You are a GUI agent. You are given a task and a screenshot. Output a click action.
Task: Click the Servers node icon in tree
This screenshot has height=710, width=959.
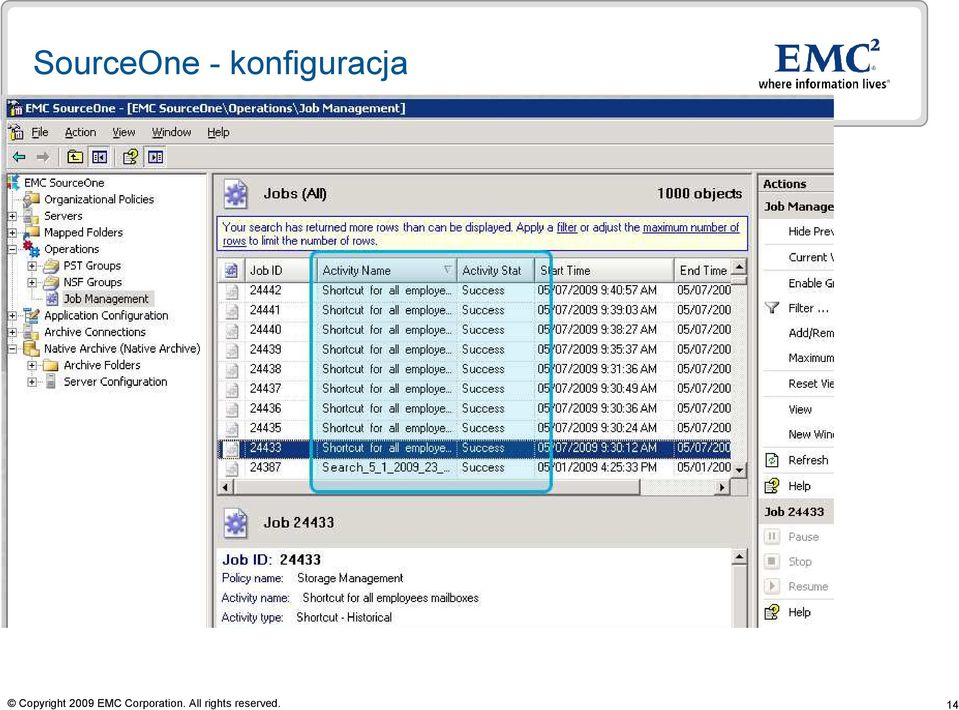pos(32,216)
